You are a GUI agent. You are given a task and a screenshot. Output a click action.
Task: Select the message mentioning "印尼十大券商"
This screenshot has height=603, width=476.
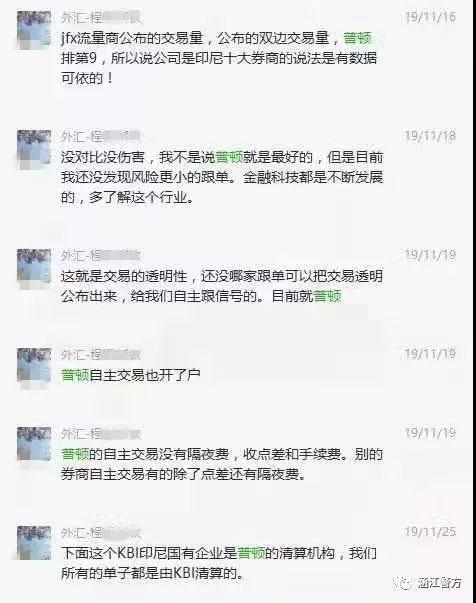coord(219,58)
